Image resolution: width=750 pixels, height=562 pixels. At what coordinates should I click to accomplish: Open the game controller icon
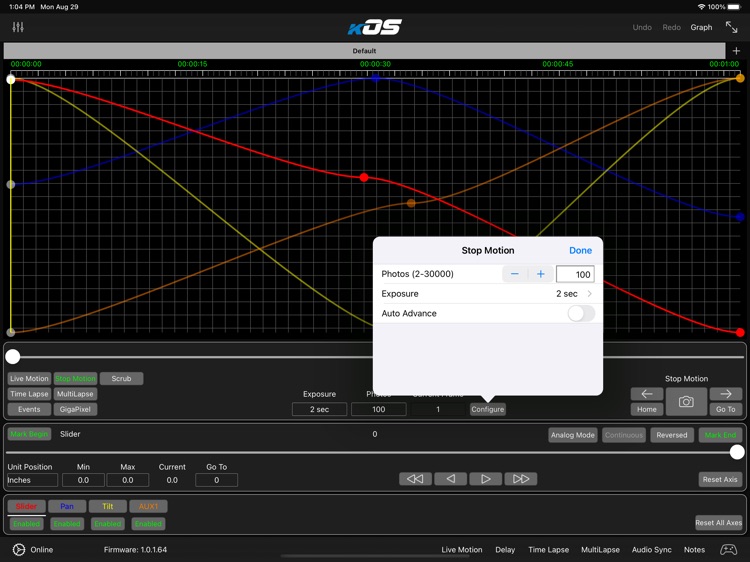click(728, 550)
